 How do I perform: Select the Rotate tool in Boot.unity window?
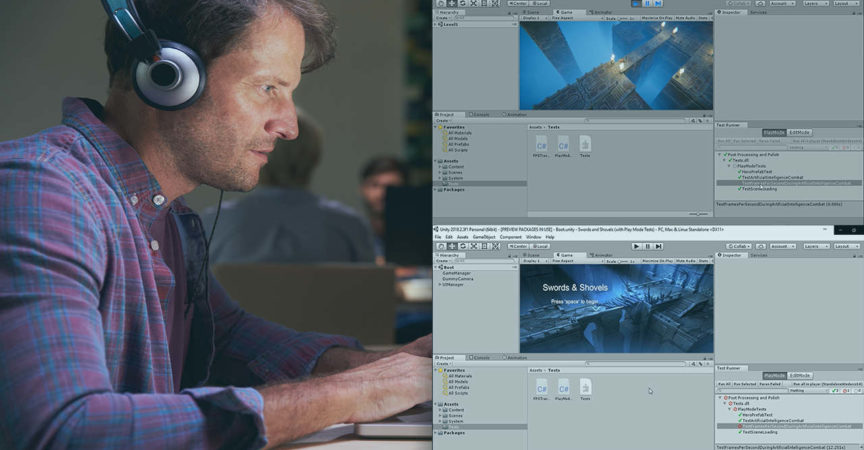click(x=463, y=246)
